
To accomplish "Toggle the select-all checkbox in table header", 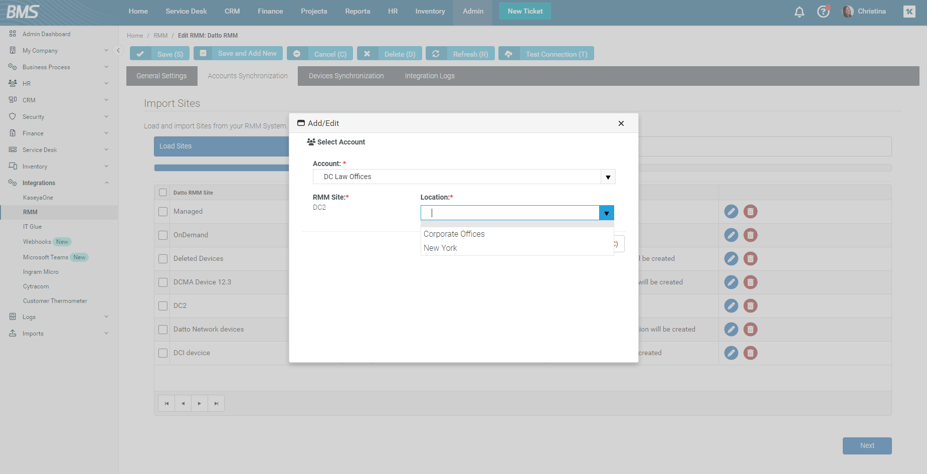I will (x=163, y=192).
